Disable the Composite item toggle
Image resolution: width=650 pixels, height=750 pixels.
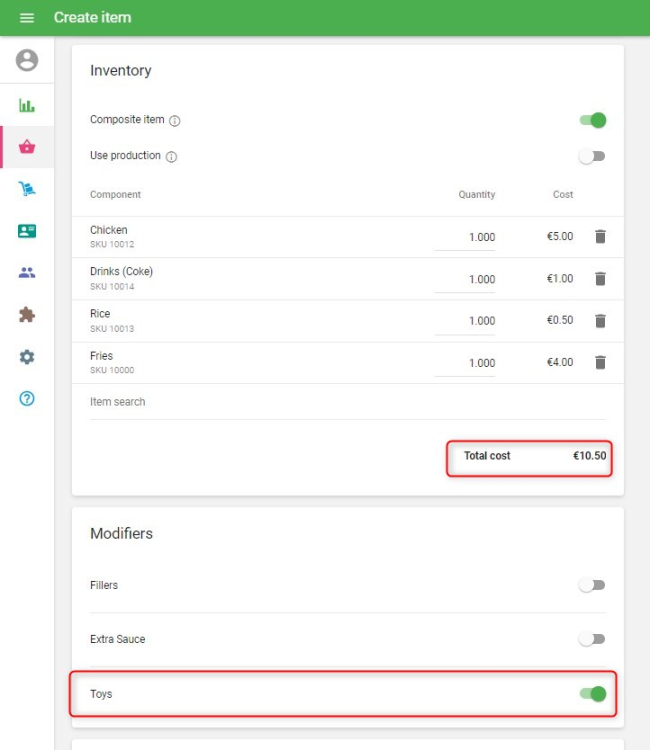click(593, 121)
